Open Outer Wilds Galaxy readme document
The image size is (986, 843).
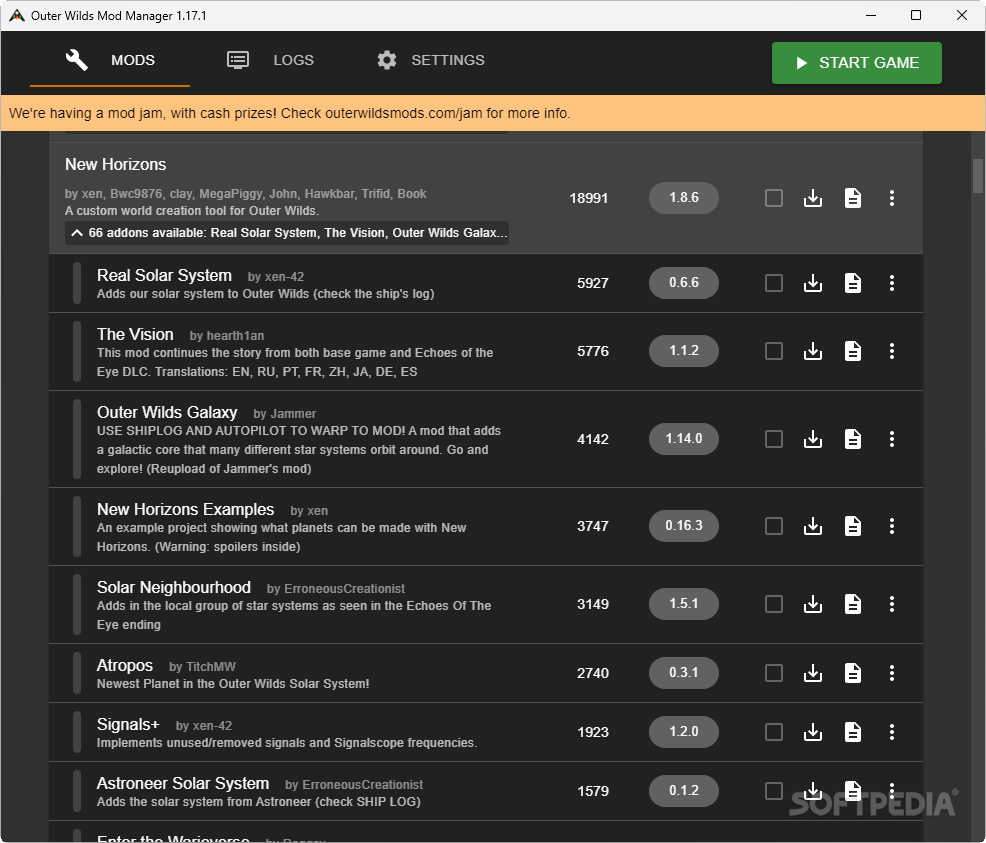coord(853,439)
